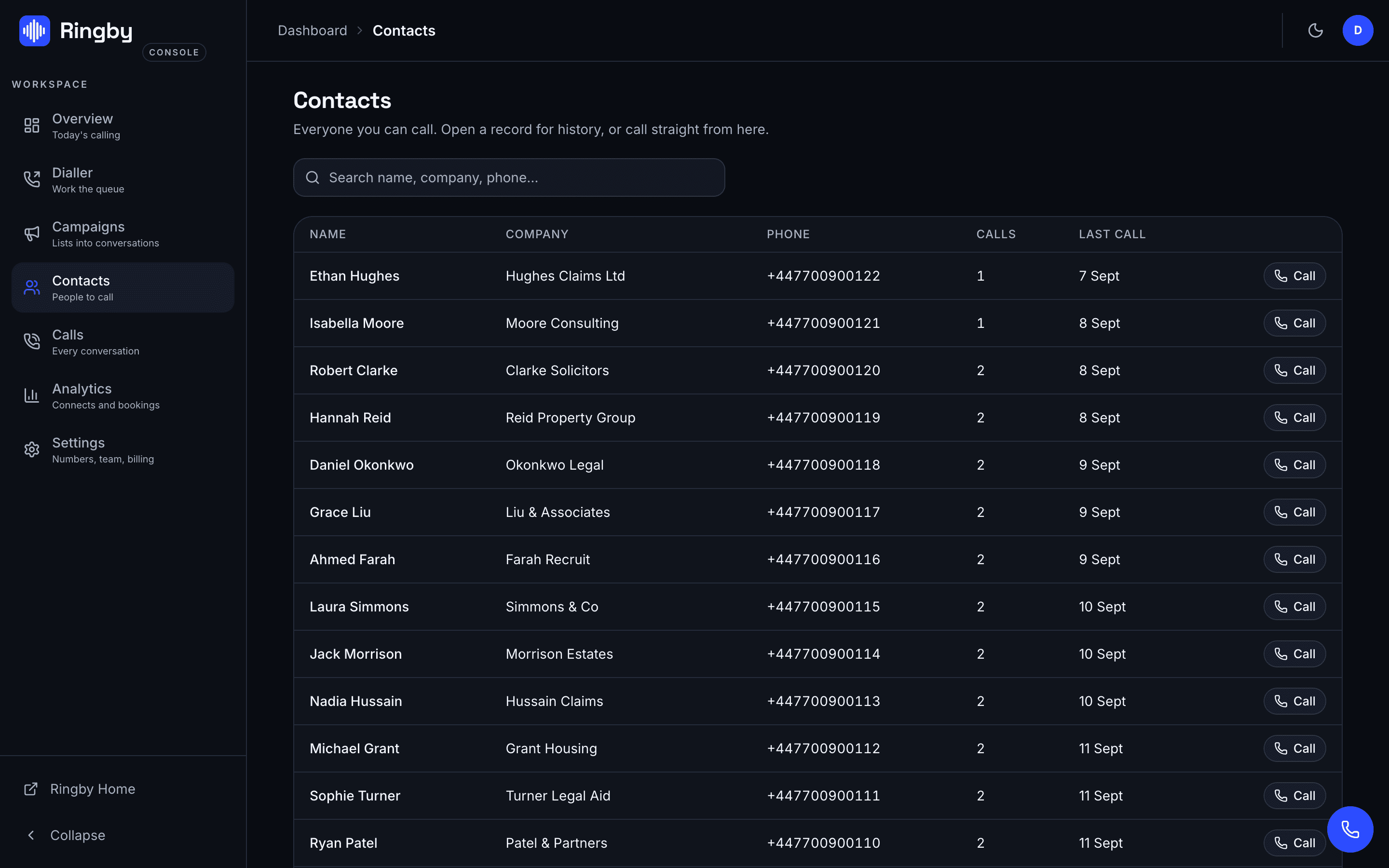Call Isabella Moore
The height and width of the screenshot is (868, 1389).
1294,323
